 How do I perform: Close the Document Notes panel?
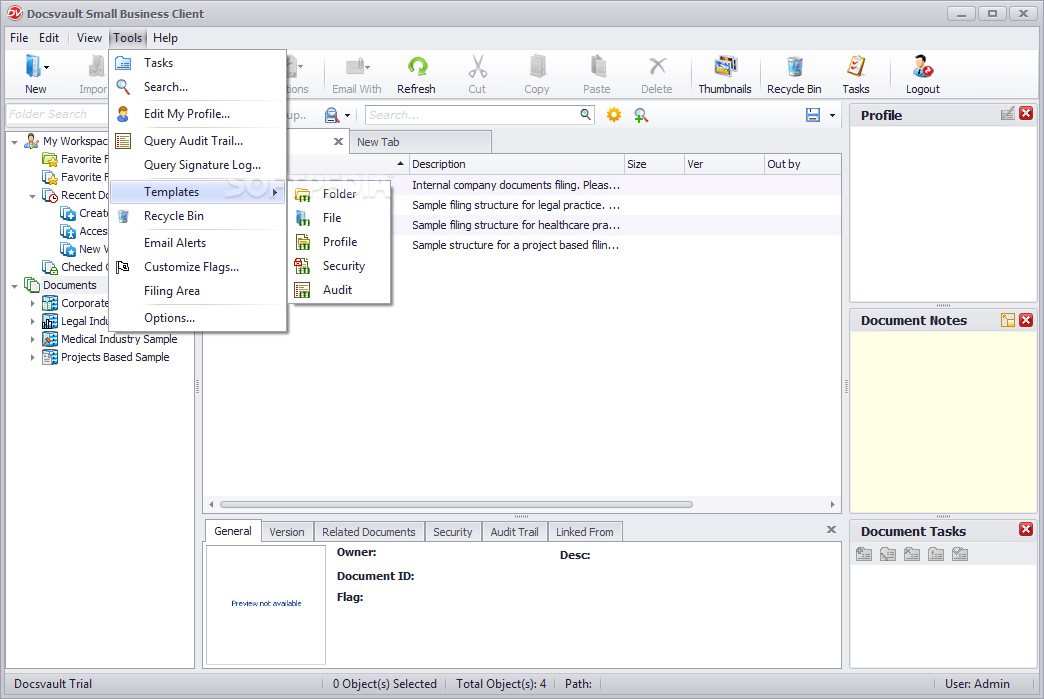pos(1026,320)
